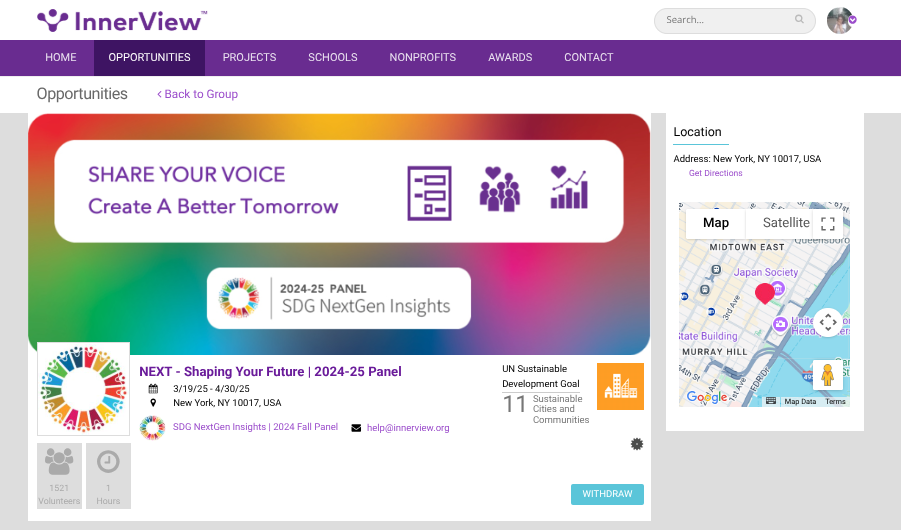The image size is (901, 530).
Task: Click the location pin icon by address
Action: coord(153,403)
